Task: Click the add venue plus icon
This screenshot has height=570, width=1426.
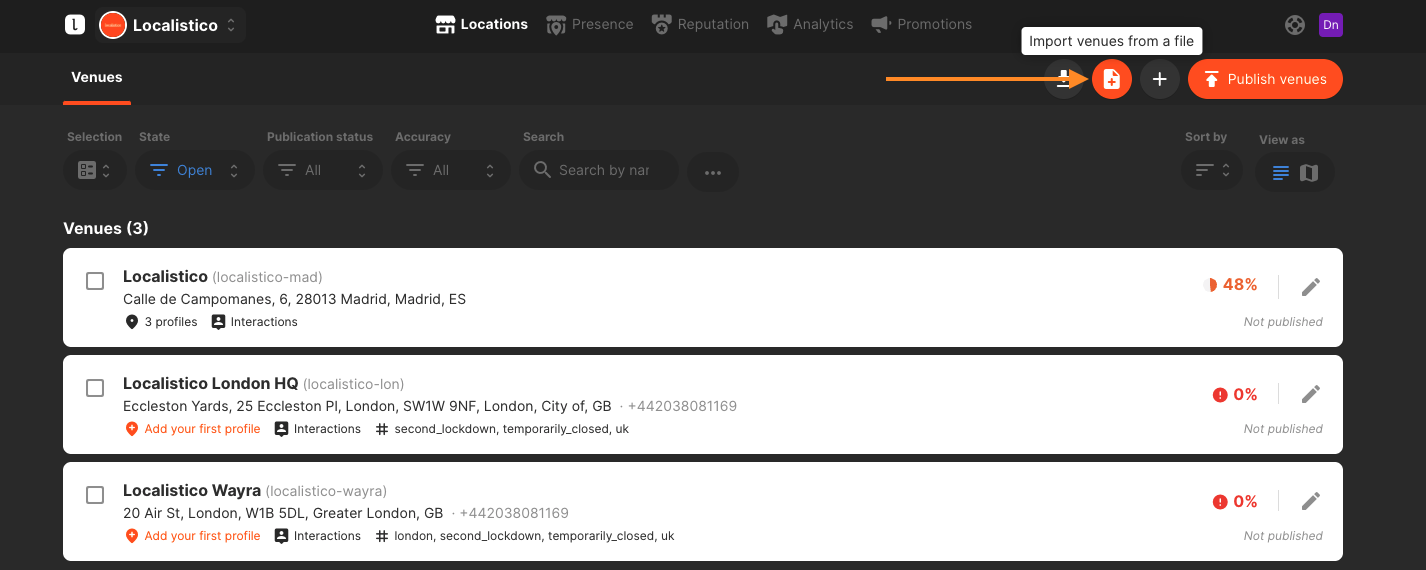Action: (1160, 79)
